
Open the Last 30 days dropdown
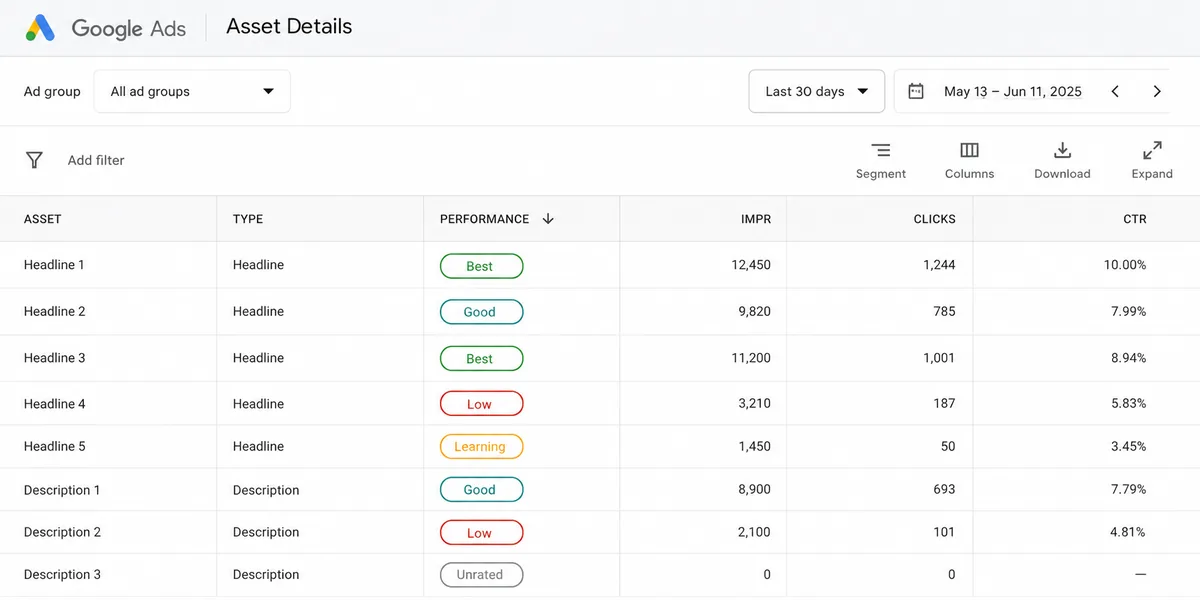(x=817, y=91)
